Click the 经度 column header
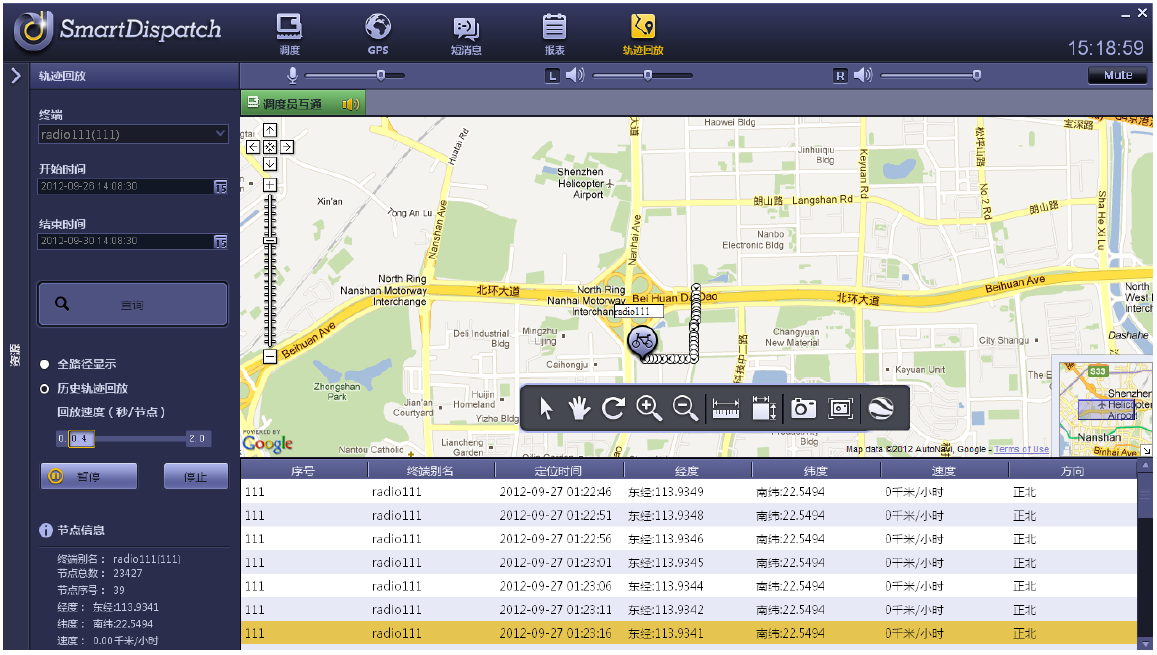The image size is (1157, 655). [687, 471]
